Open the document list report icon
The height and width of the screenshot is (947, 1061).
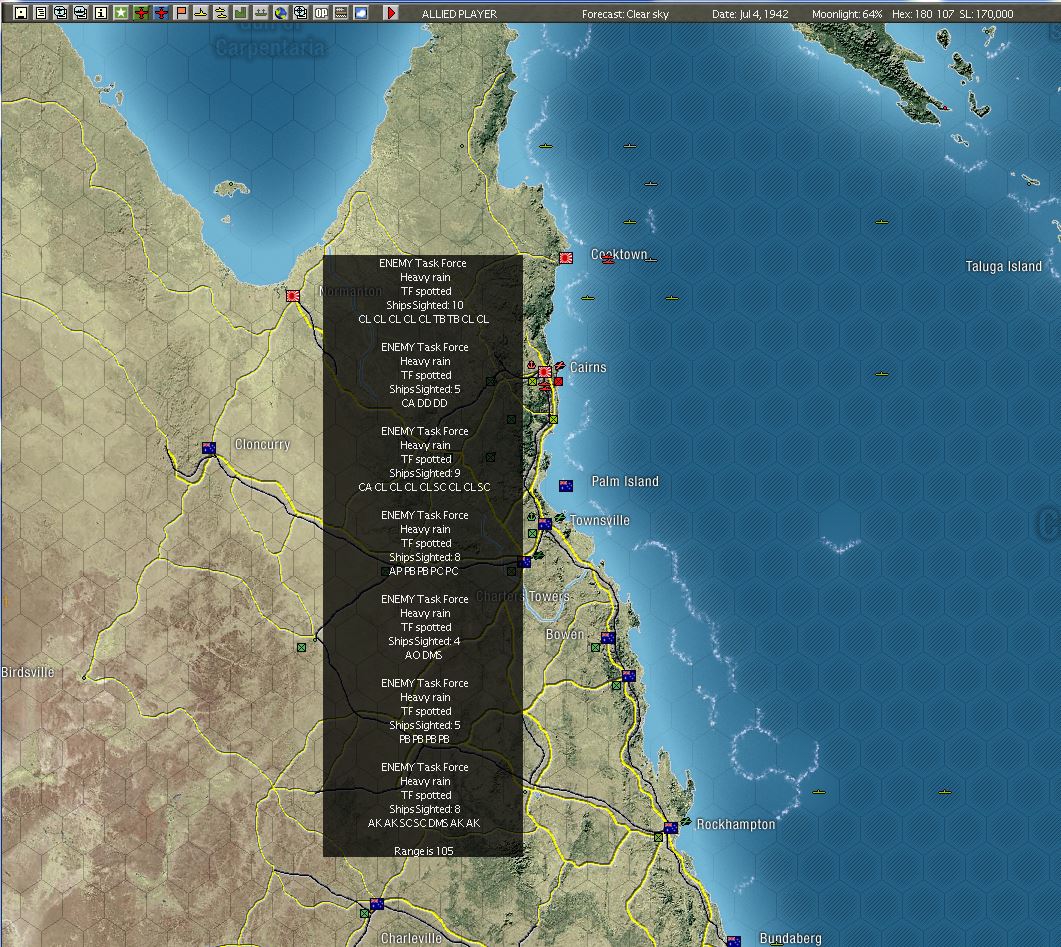pos(41,13)
